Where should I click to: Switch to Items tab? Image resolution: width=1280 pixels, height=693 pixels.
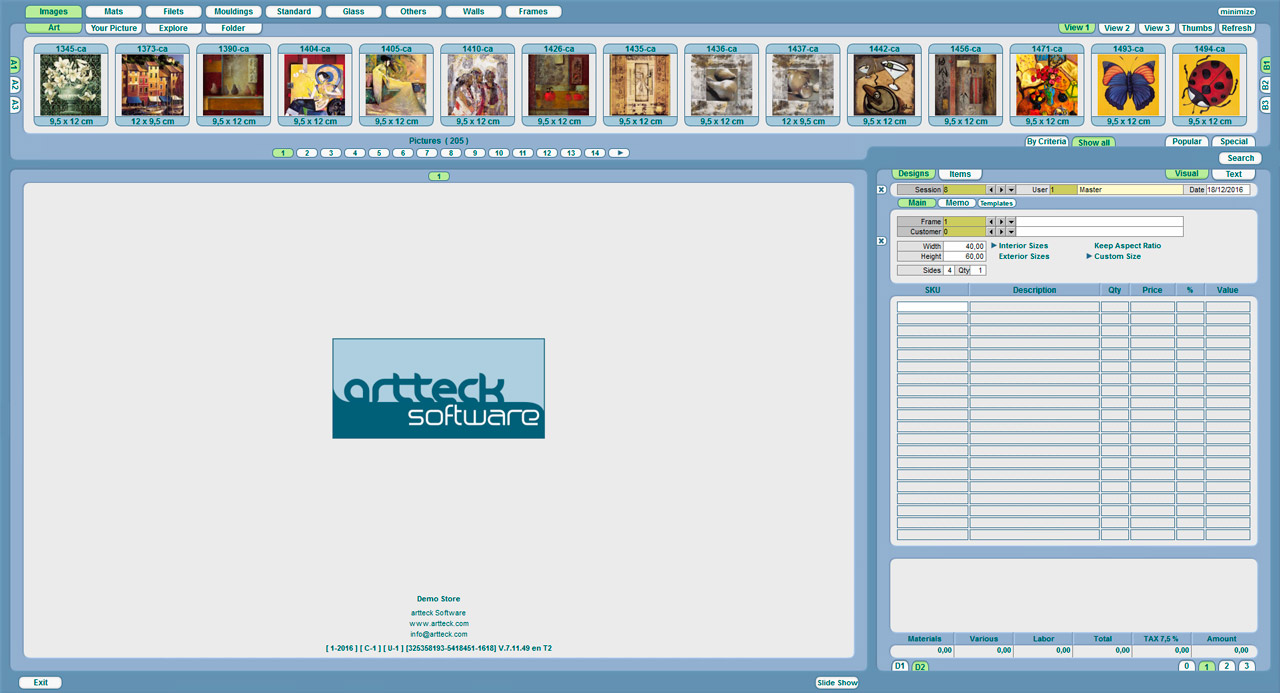point(960,174)
